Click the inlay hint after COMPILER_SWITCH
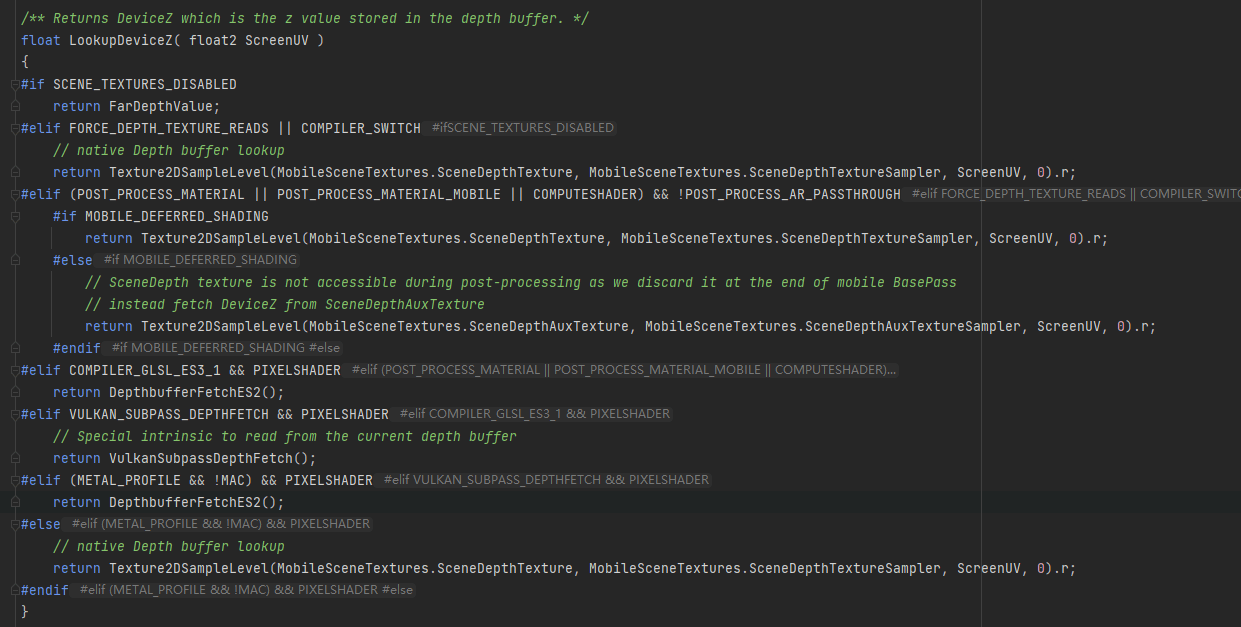1241x627 pixels. (521, 128)
